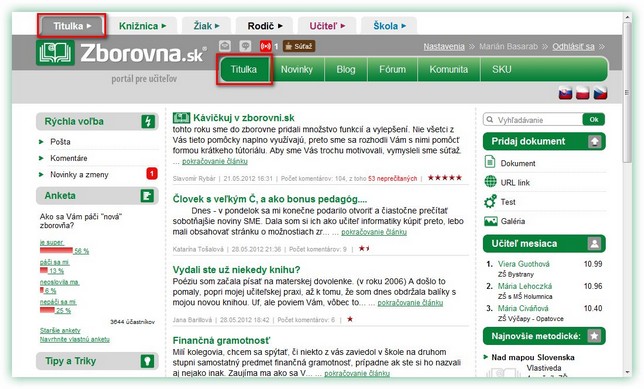Click the 25 % poll result bar

point(47,310)
